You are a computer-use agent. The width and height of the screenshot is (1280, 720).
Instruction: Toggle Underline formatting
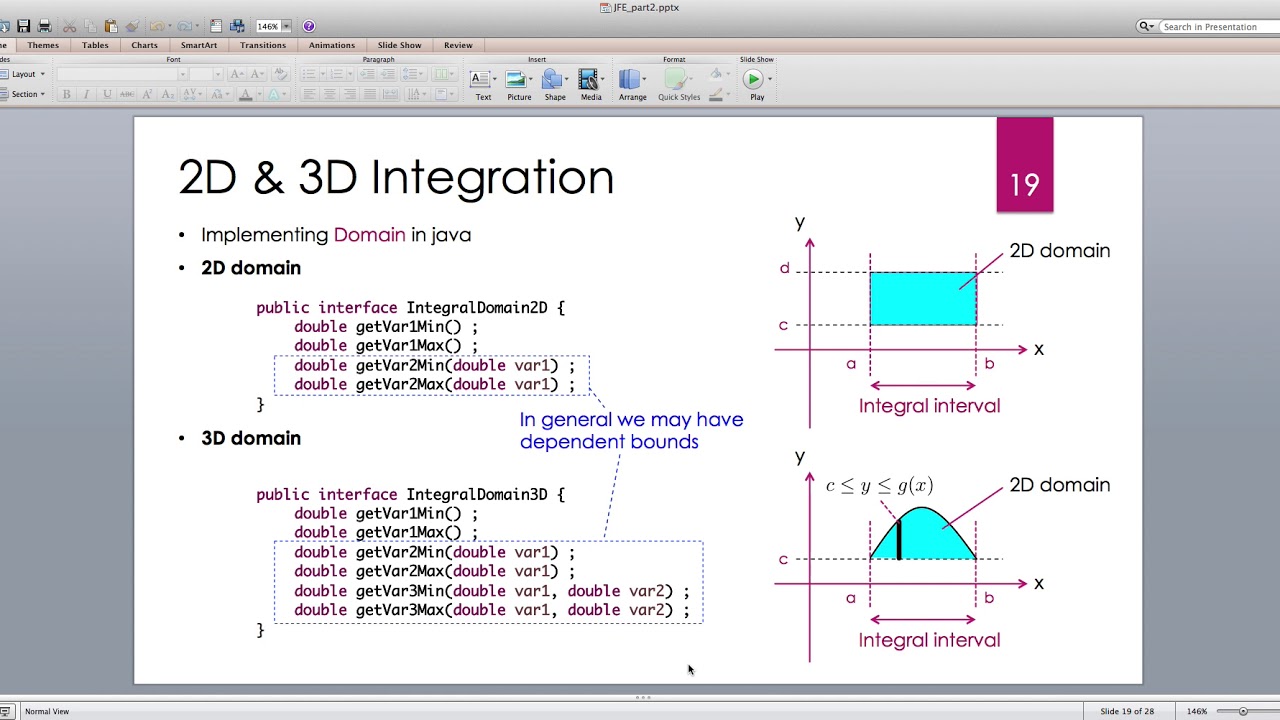click(107, 94)
